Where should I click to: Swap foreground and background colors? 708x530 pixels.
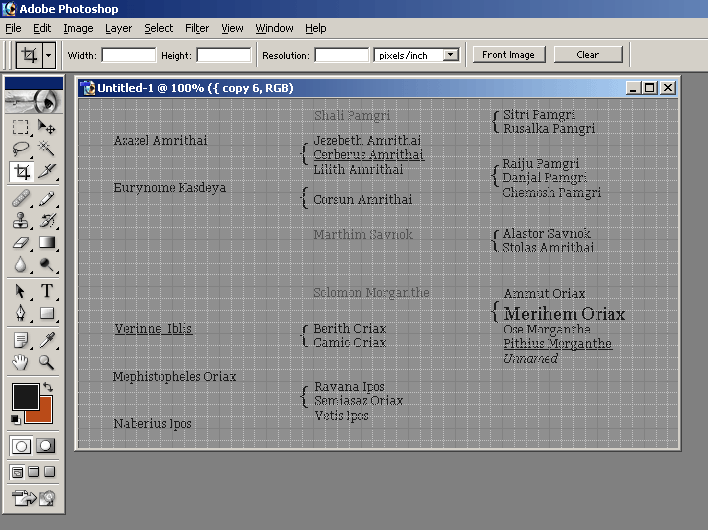tap(47, 387)
